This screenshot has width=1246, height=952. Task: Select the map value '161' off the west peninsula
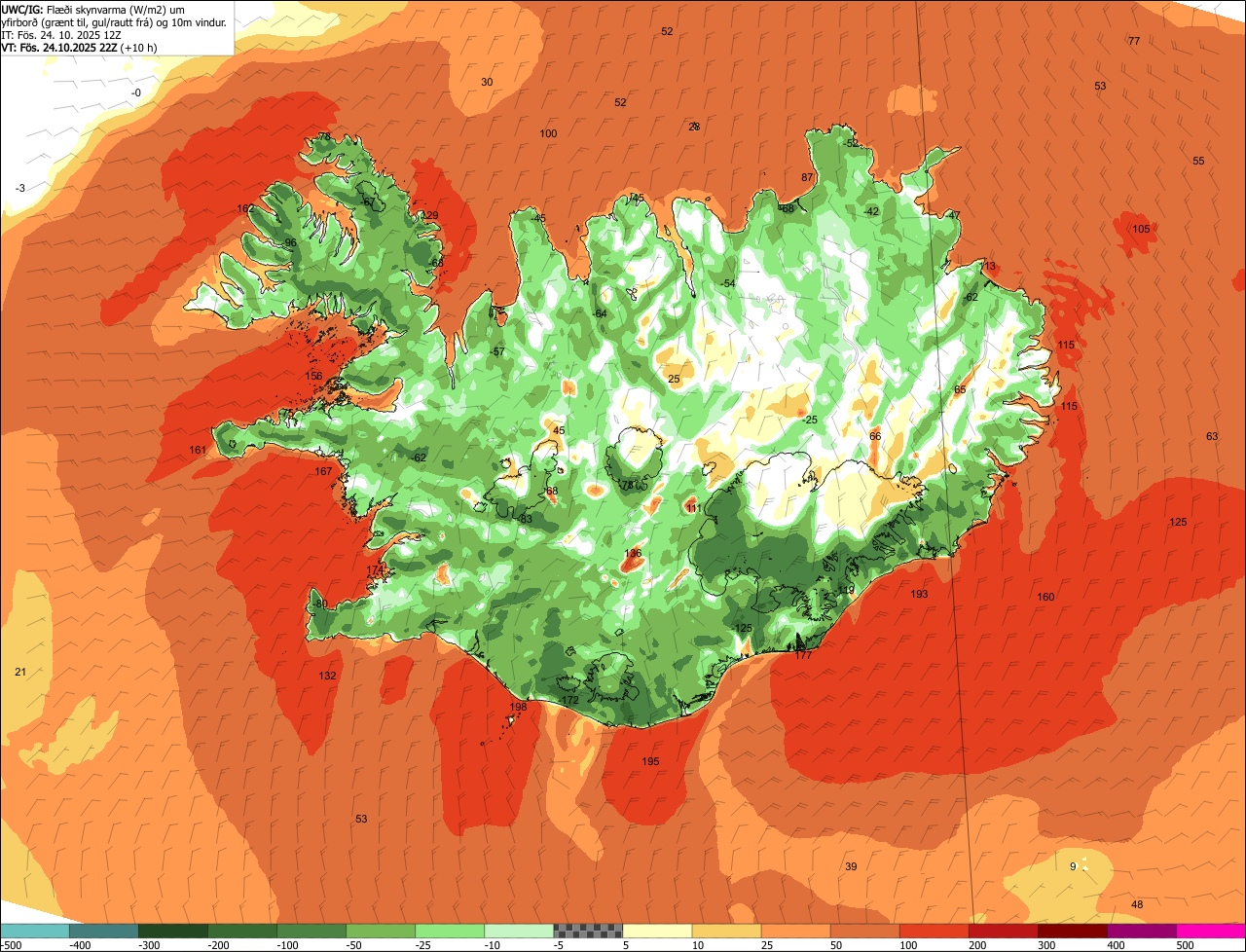(x=198, y=450)
